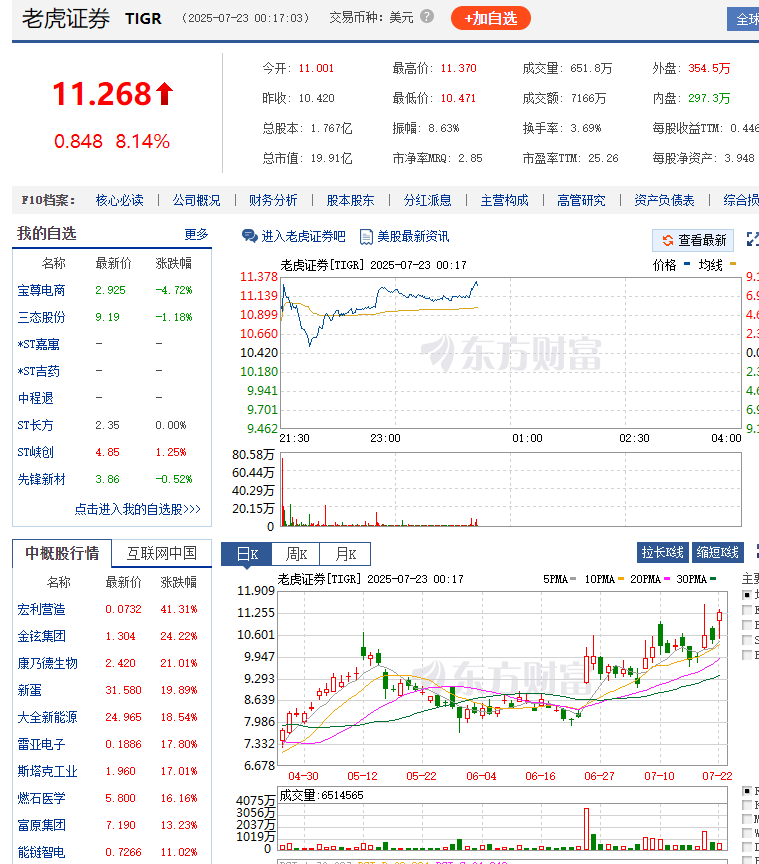Open *ST嘉寓 in my watchlist

39,344
